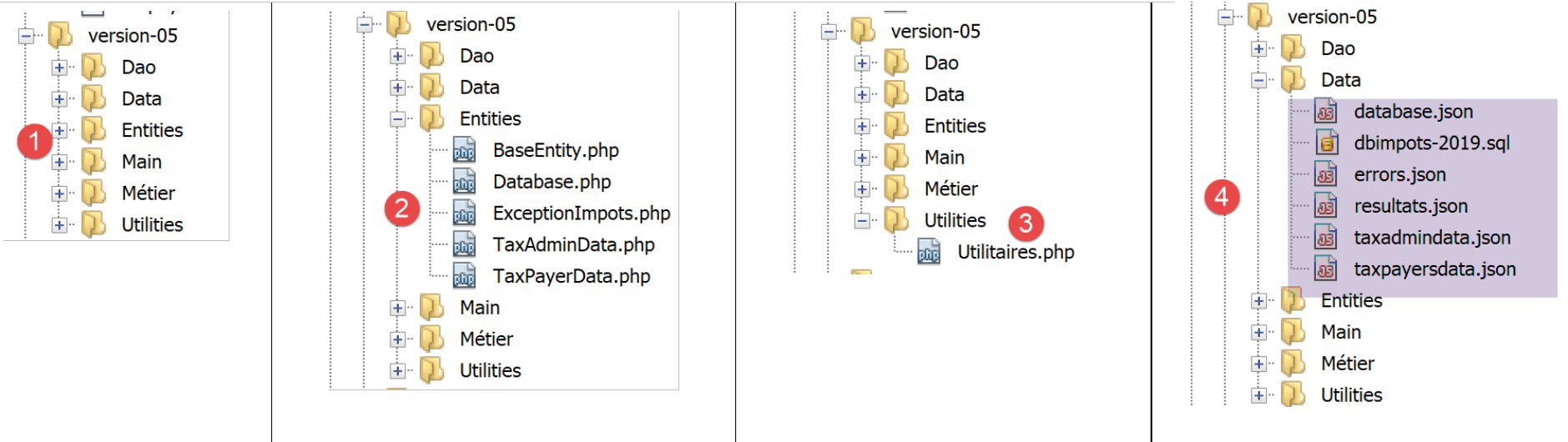This screenshot has width=1568, height=442.
Task: Open the resultats.json file
Action: tap(1410, 206)
